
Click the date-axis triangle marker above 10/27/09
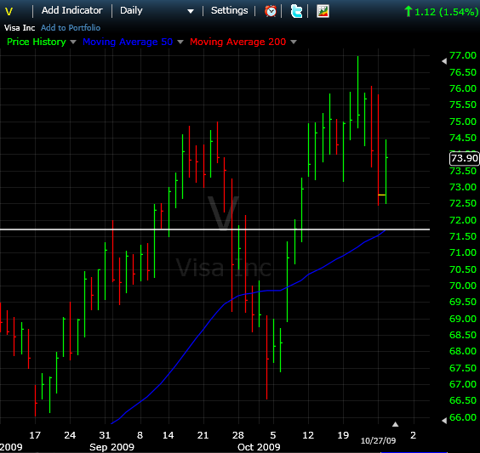click(x=395, y=424)
